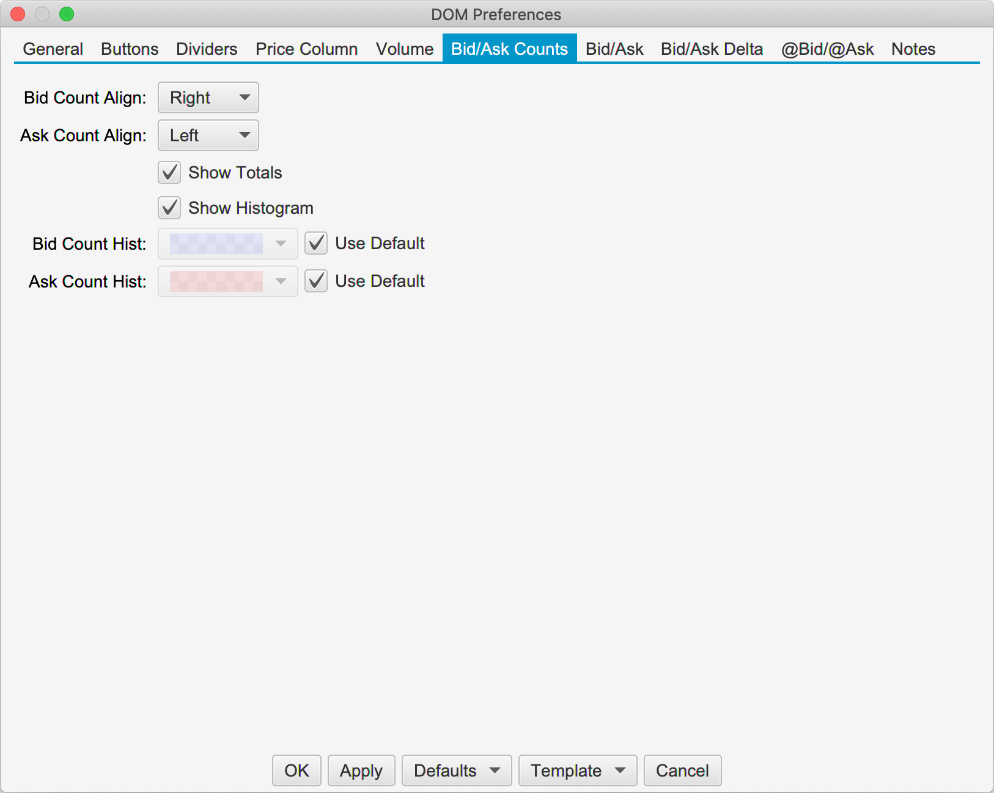Open the Bid Count Align dropdown
Screen dimensions: 994x793
[x=208, y=98]
